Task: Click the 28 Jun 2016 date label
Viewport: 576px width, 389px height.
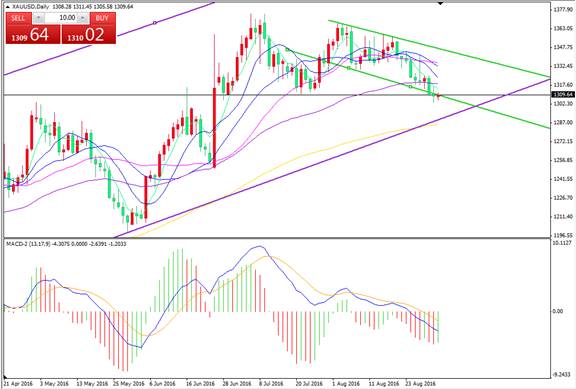Action: [x=237, y=384]
